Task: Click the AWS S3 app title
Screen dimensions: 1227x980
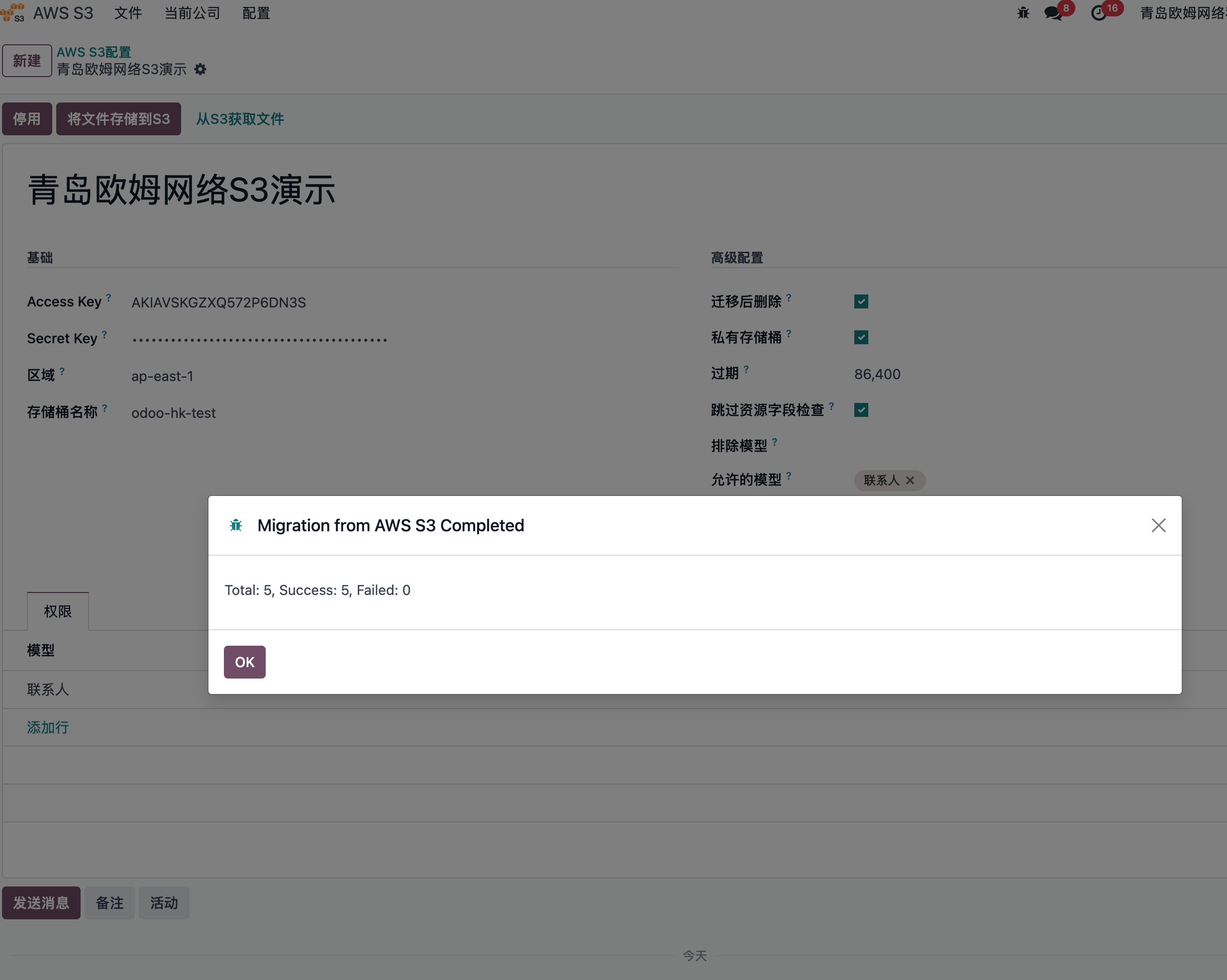Action: click(63, 13)
